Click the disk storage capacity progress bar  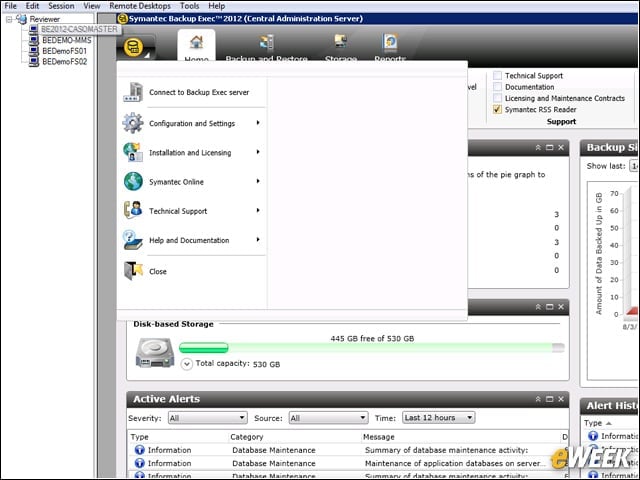tap(372, 348)
